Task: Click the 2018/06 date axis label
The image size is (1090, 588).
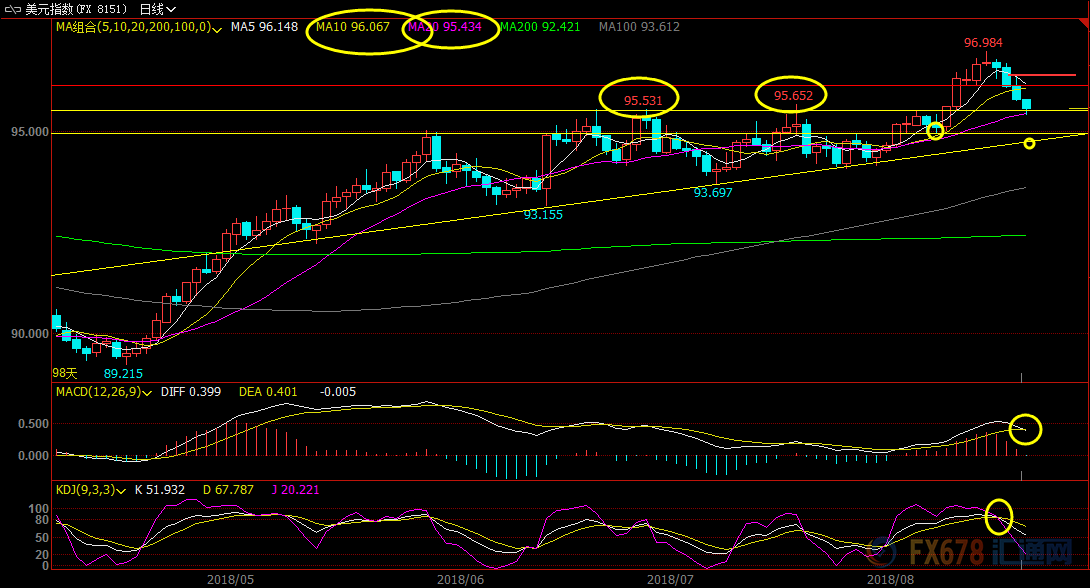Action: tap(460, 578)
